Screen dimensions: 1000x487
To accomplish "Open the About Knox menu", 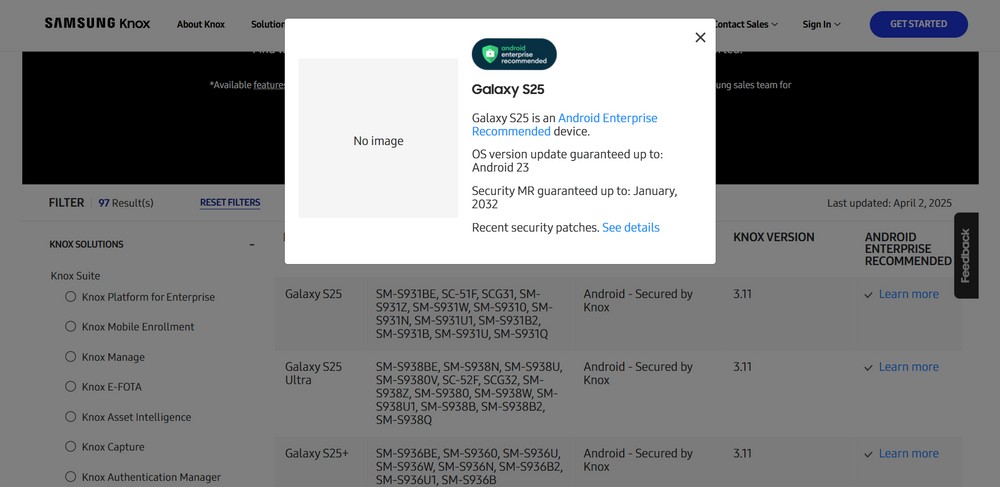I will point(201,24).
